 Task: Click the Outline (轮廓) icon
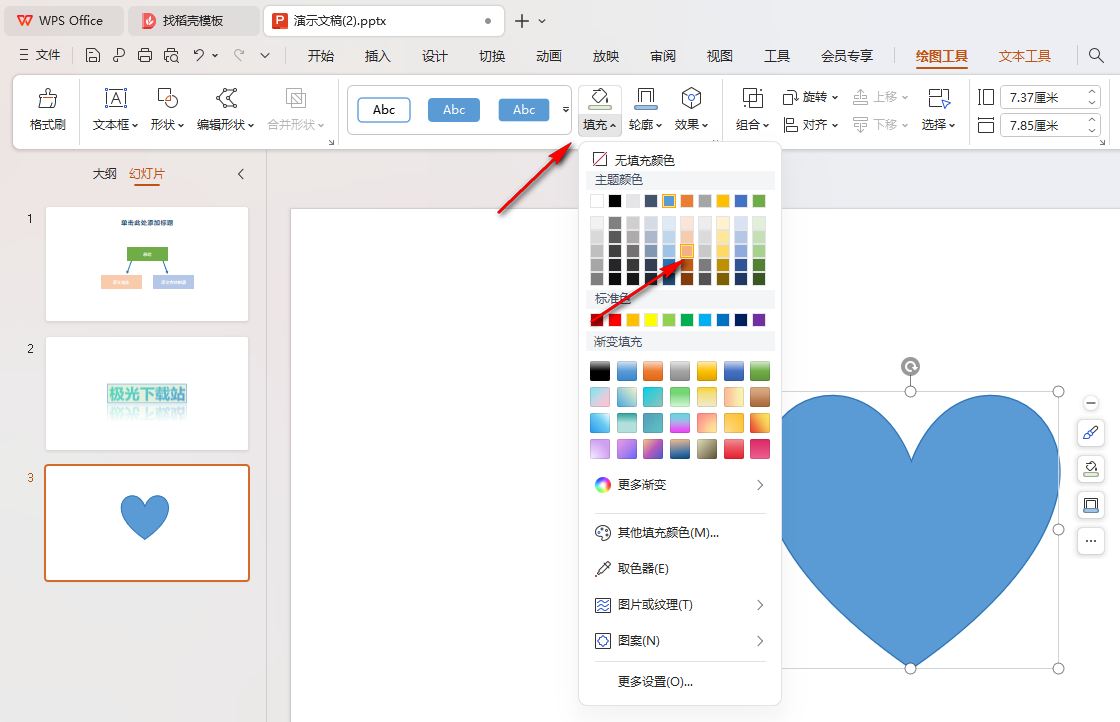645,99
